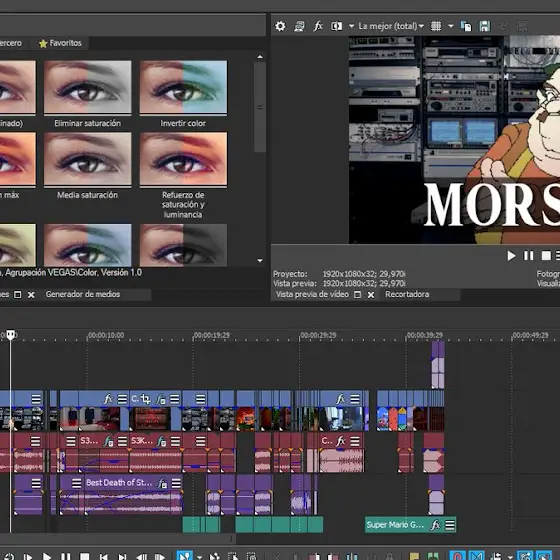Image resolution: width=560 pixels, height=560 pixels.
Task: Save snapshot to file icon
Action: click(x=485, y=26)
